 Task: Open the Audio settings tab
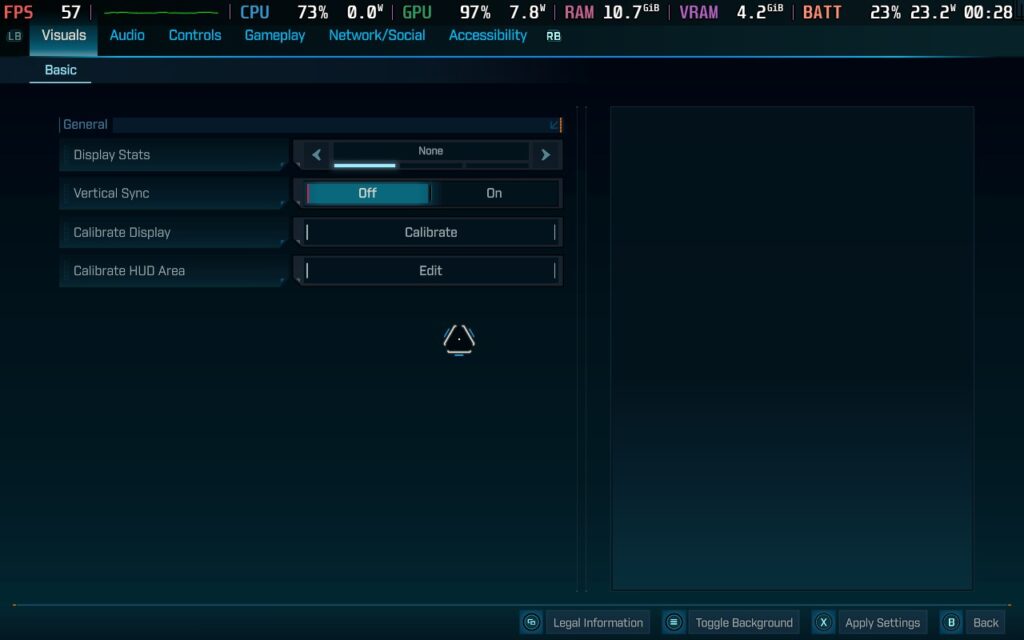127,35
